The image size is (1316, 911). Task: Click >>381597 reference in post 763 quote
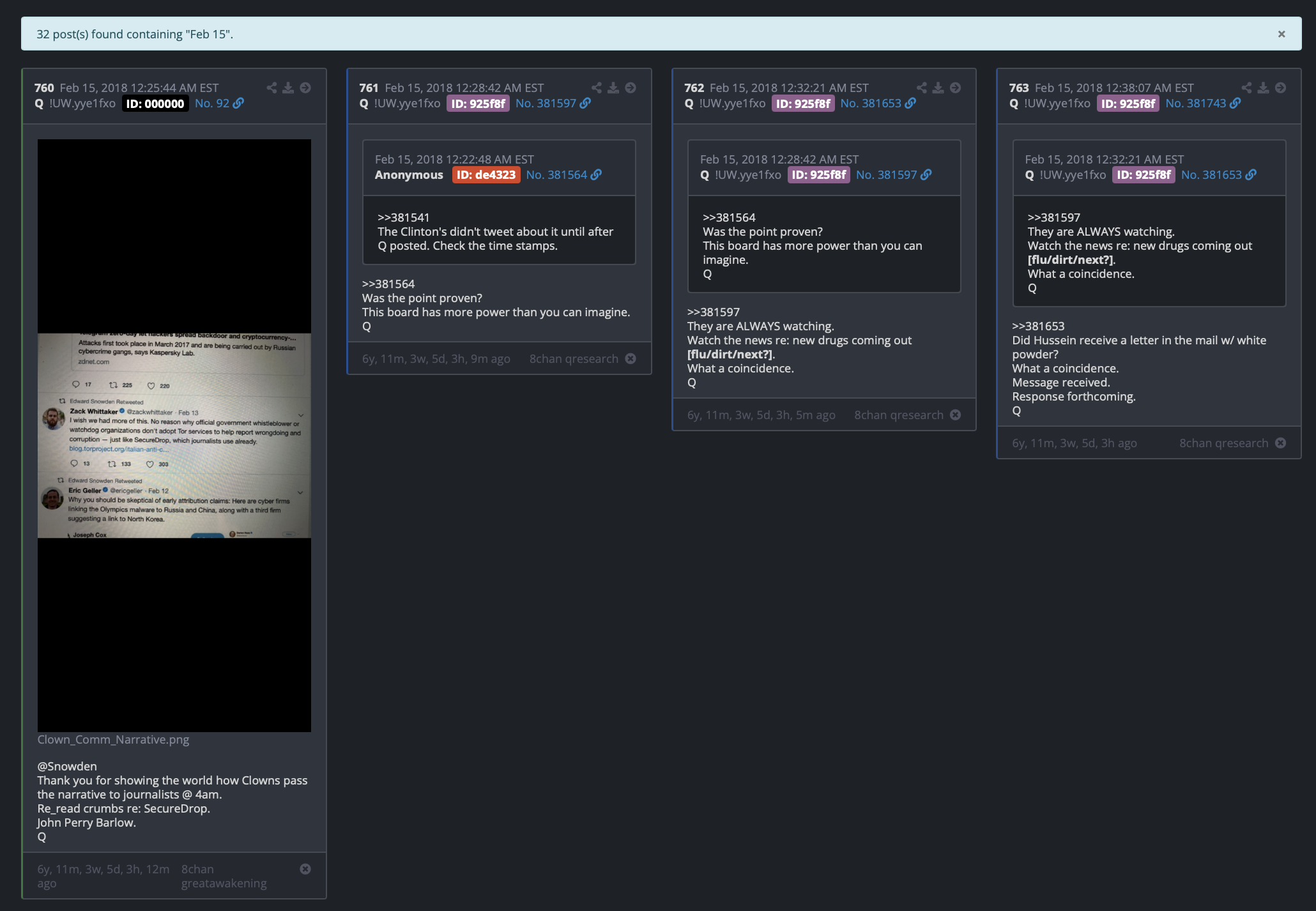point(1054,217)
